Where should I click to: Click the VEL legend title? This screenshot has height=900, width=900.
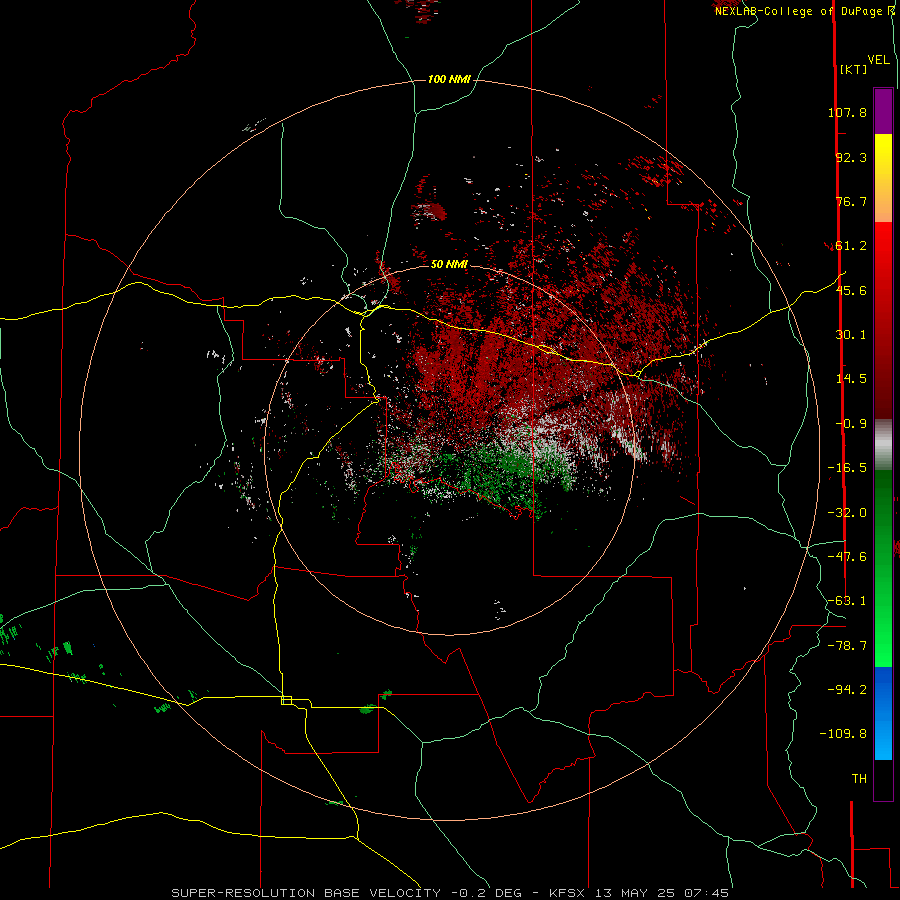point(878,60)
